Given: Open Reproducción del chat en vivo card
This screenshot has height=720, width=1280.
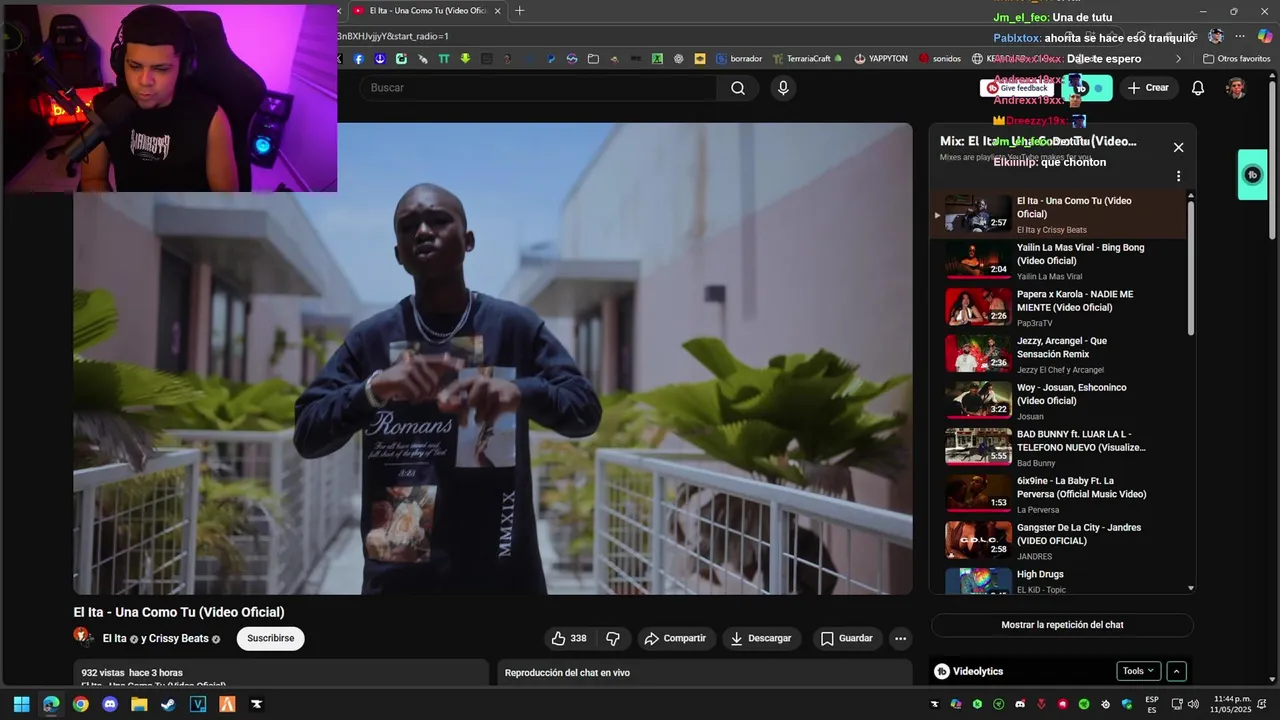Looking at the screenshot, I should point(705,673).
